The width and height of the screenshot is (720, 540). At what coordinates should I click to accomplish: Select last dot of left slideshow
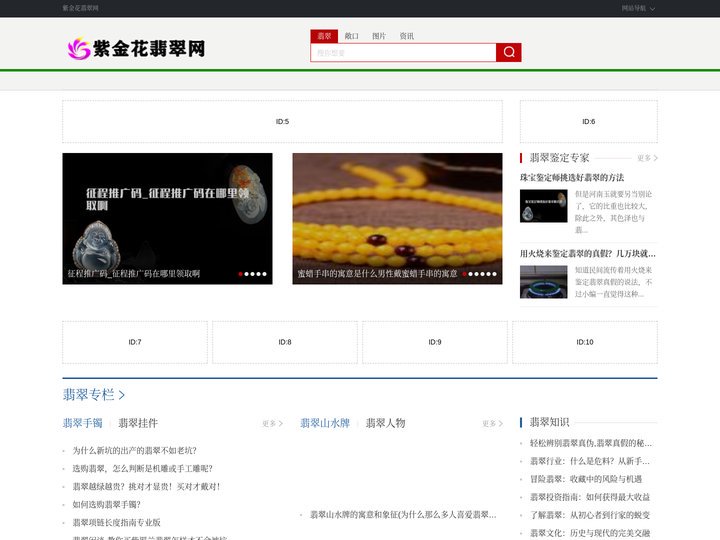click(264, 274)
